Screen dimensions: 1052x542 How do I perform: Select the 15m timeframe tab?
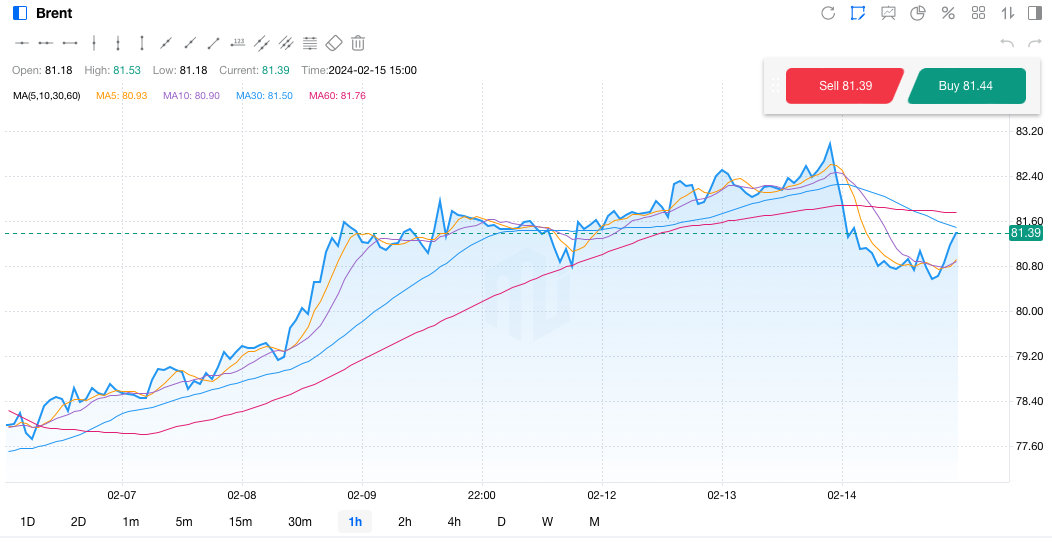click(240, 522)
